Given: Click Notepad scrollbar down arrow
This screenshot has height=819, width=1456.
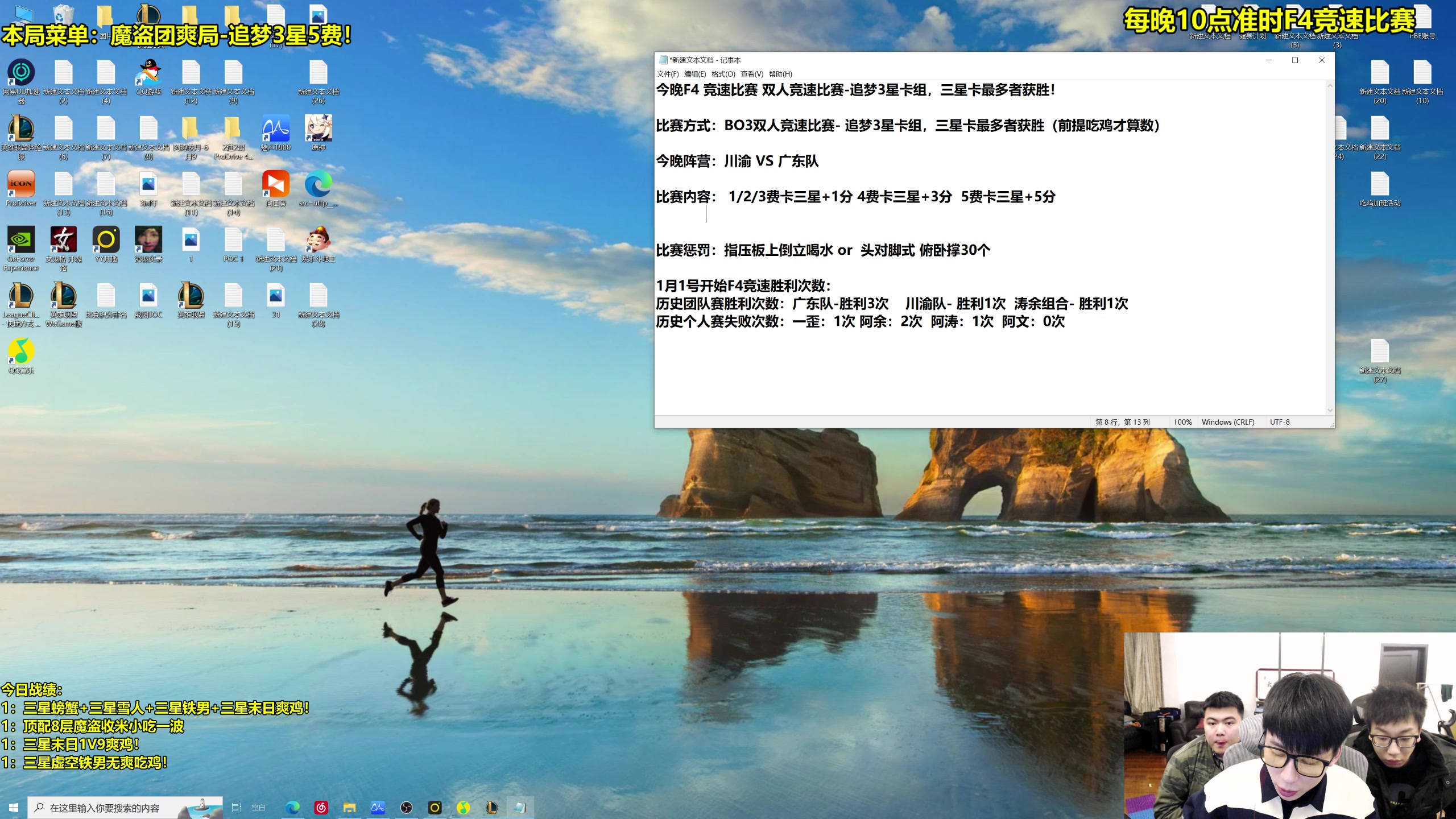Looking at the screenshot, I should click(1330, 410).
